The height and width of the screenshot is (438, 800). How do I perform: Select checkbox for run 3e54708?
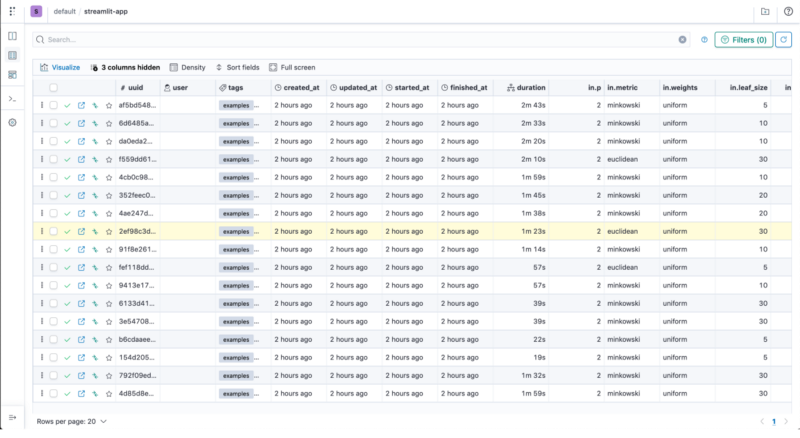[53, 322]
